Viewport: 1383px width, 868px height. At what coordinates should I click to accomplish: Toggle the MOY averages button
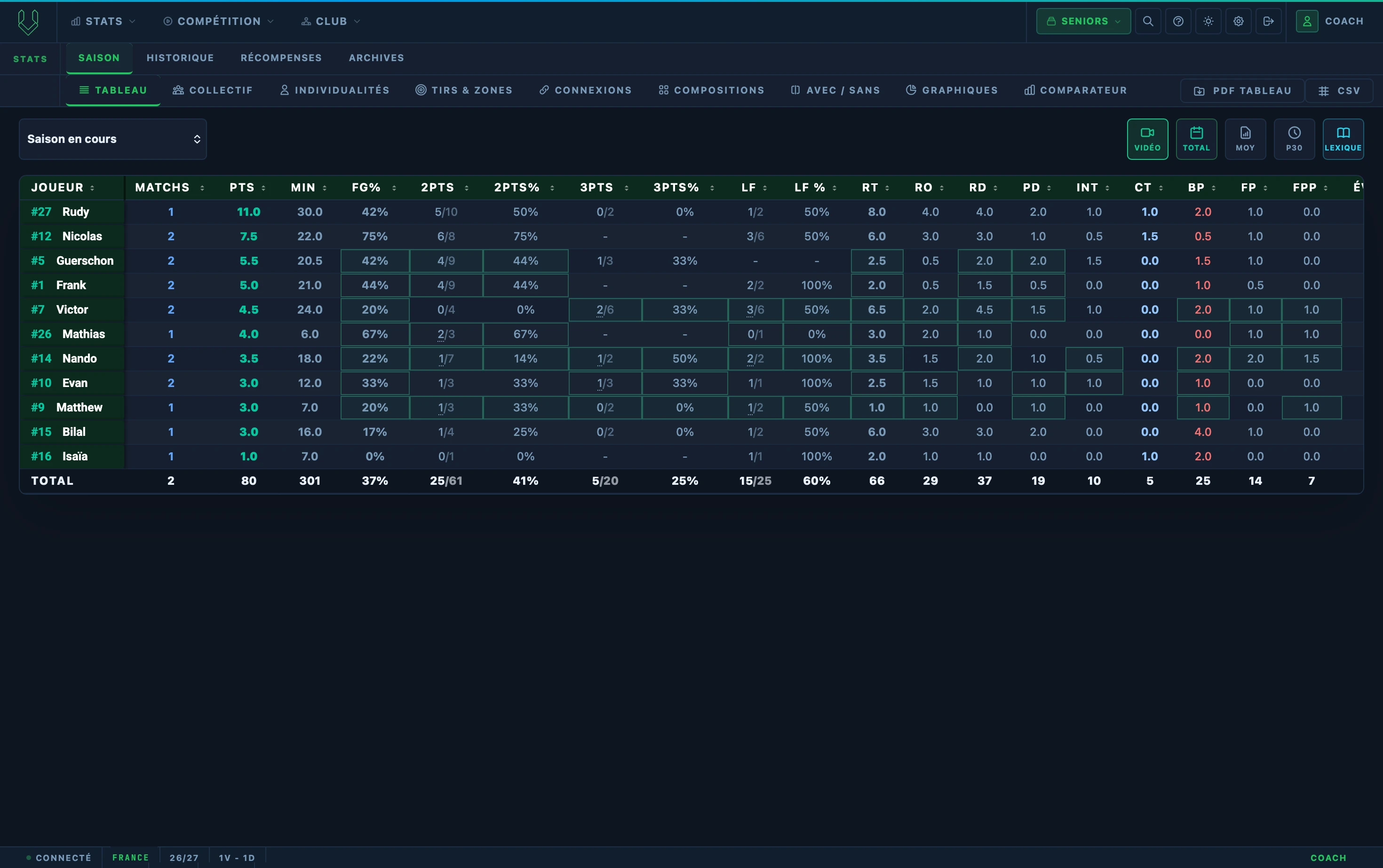pyautogui.click(x=1245, y=139)
